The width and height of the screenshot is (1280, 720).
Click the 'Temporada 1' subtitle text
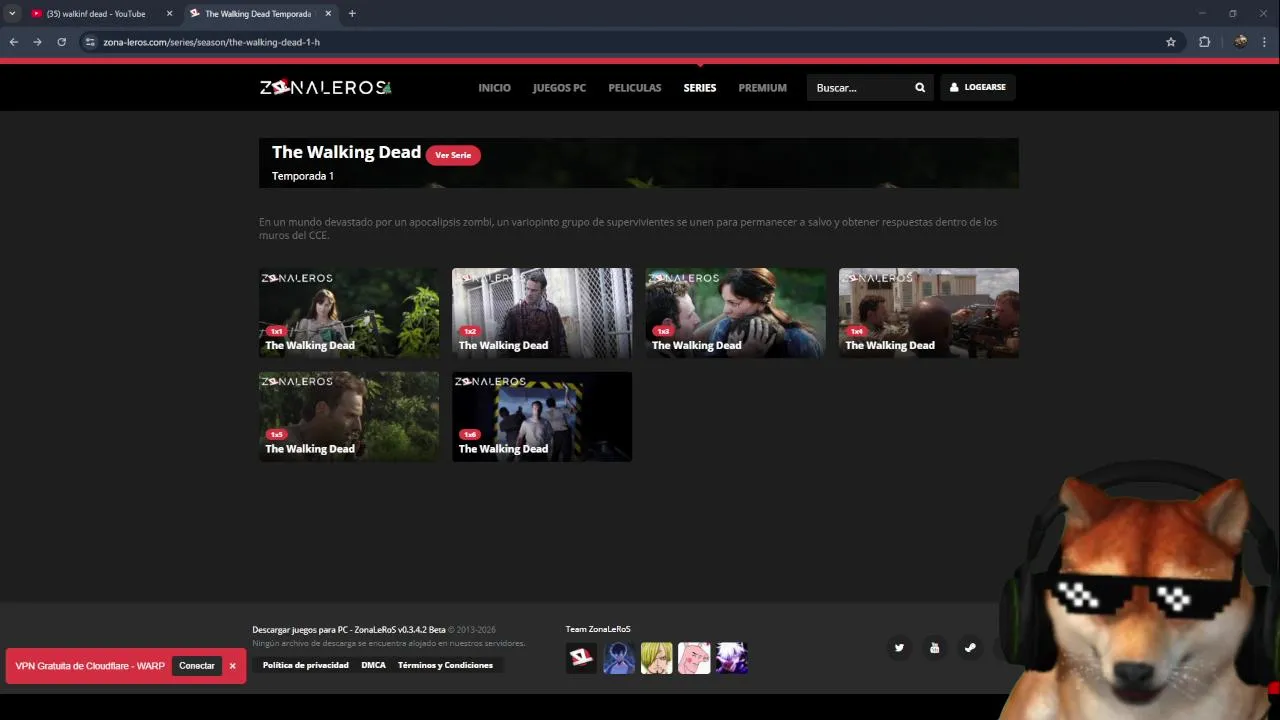point(303,176)
